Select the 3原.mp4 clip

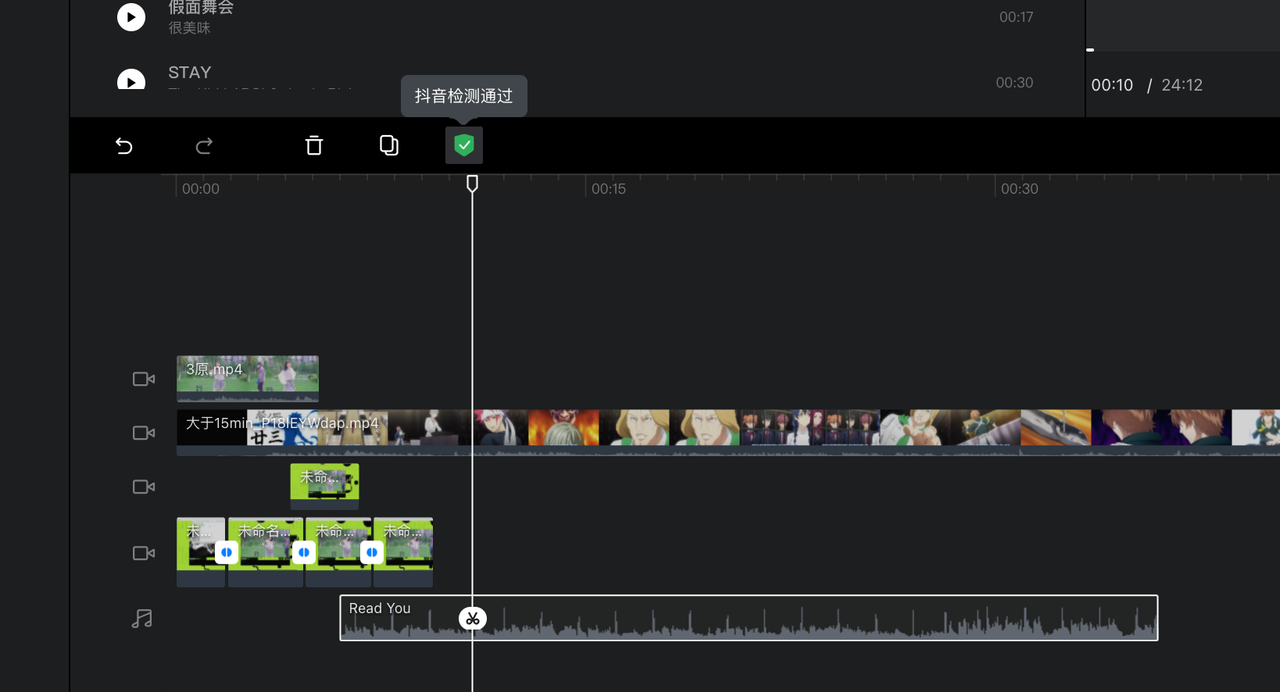(248, 379)
